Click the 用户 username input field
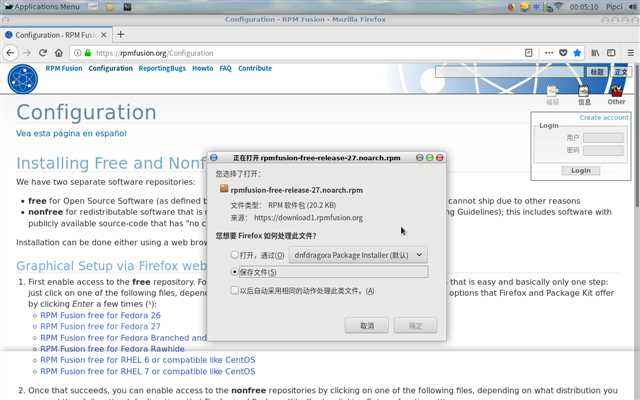The width and height of the screenshot is (640, 400). [603, 138]
